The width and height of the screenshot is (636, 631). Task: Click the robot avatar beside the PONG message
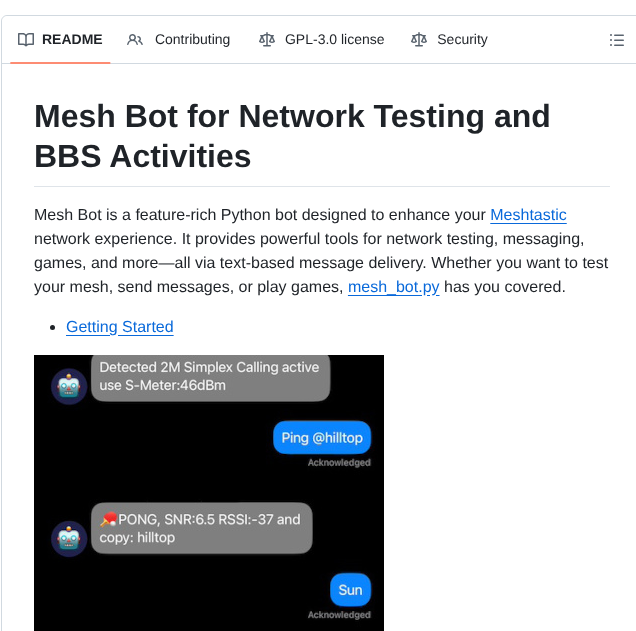(69, 538)
